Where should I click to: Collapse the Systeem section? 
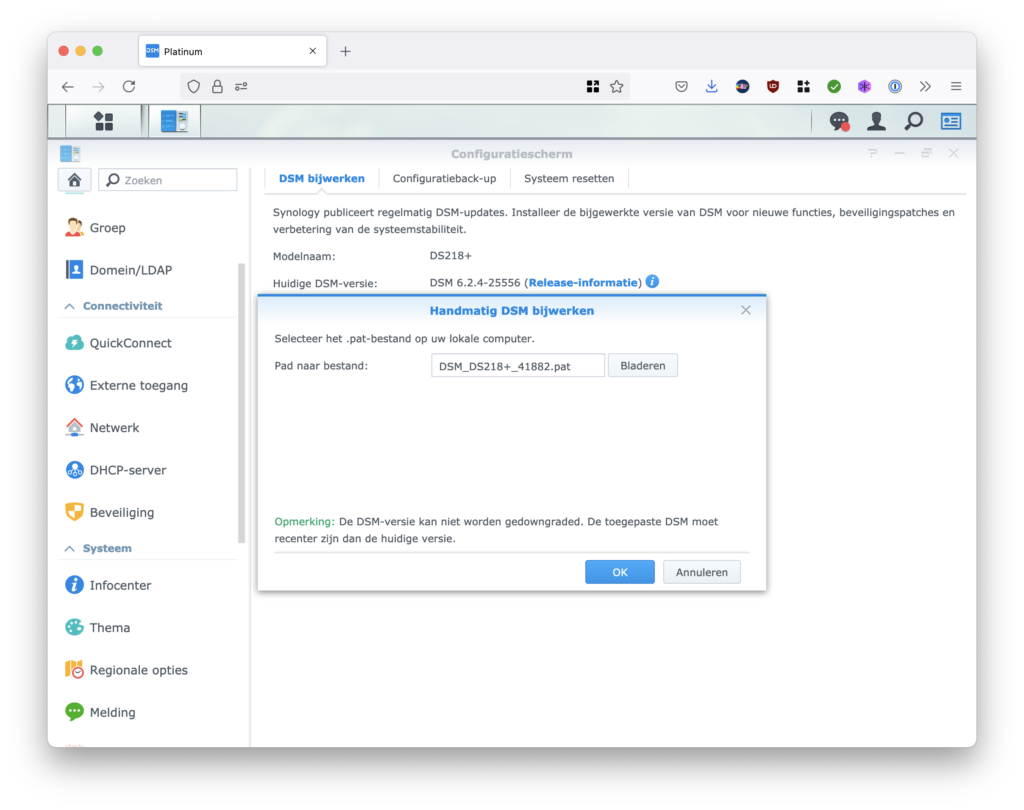click(70, 548)
